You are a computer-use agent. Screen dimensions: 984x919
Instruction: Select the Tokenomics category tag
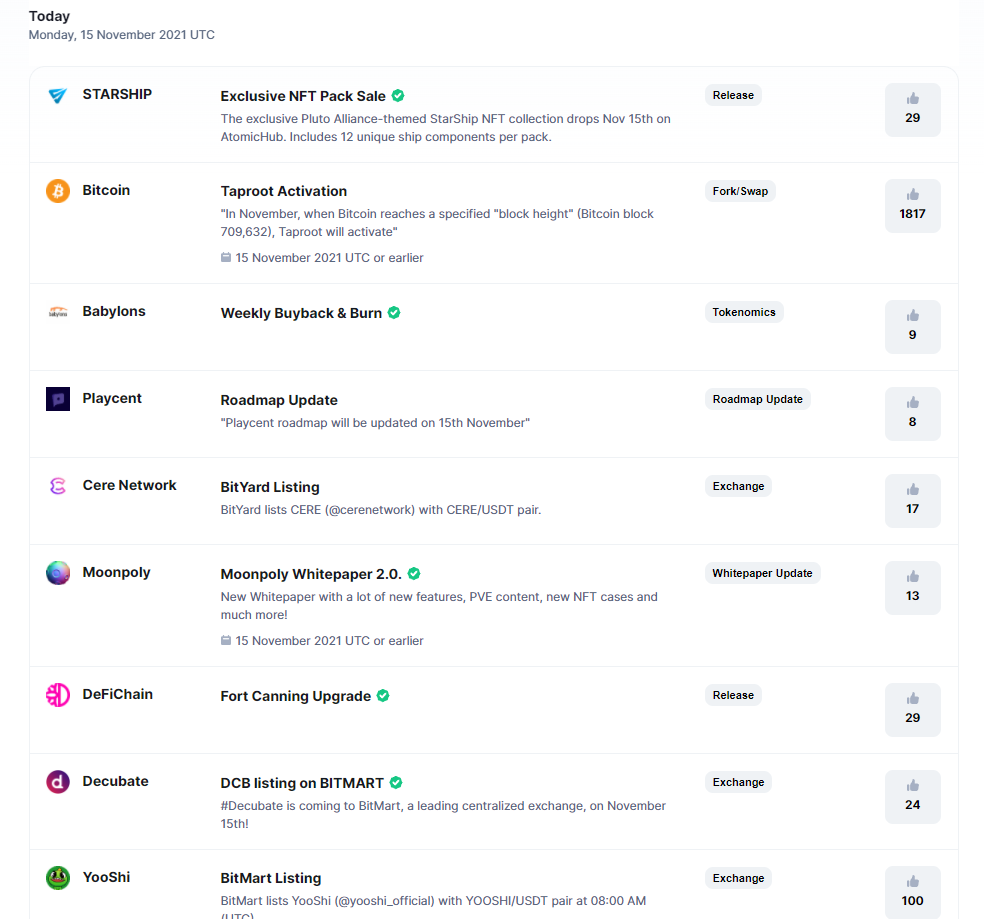coord(744,313)
